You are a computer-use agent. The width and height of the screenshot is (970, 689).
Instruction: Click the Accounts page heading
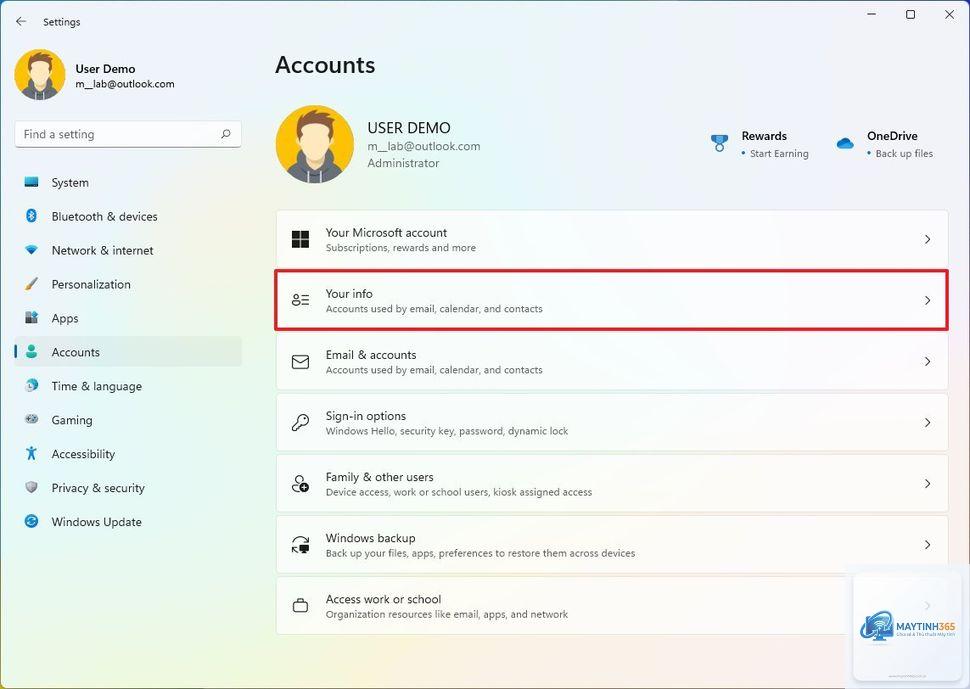tap(325, 65)
